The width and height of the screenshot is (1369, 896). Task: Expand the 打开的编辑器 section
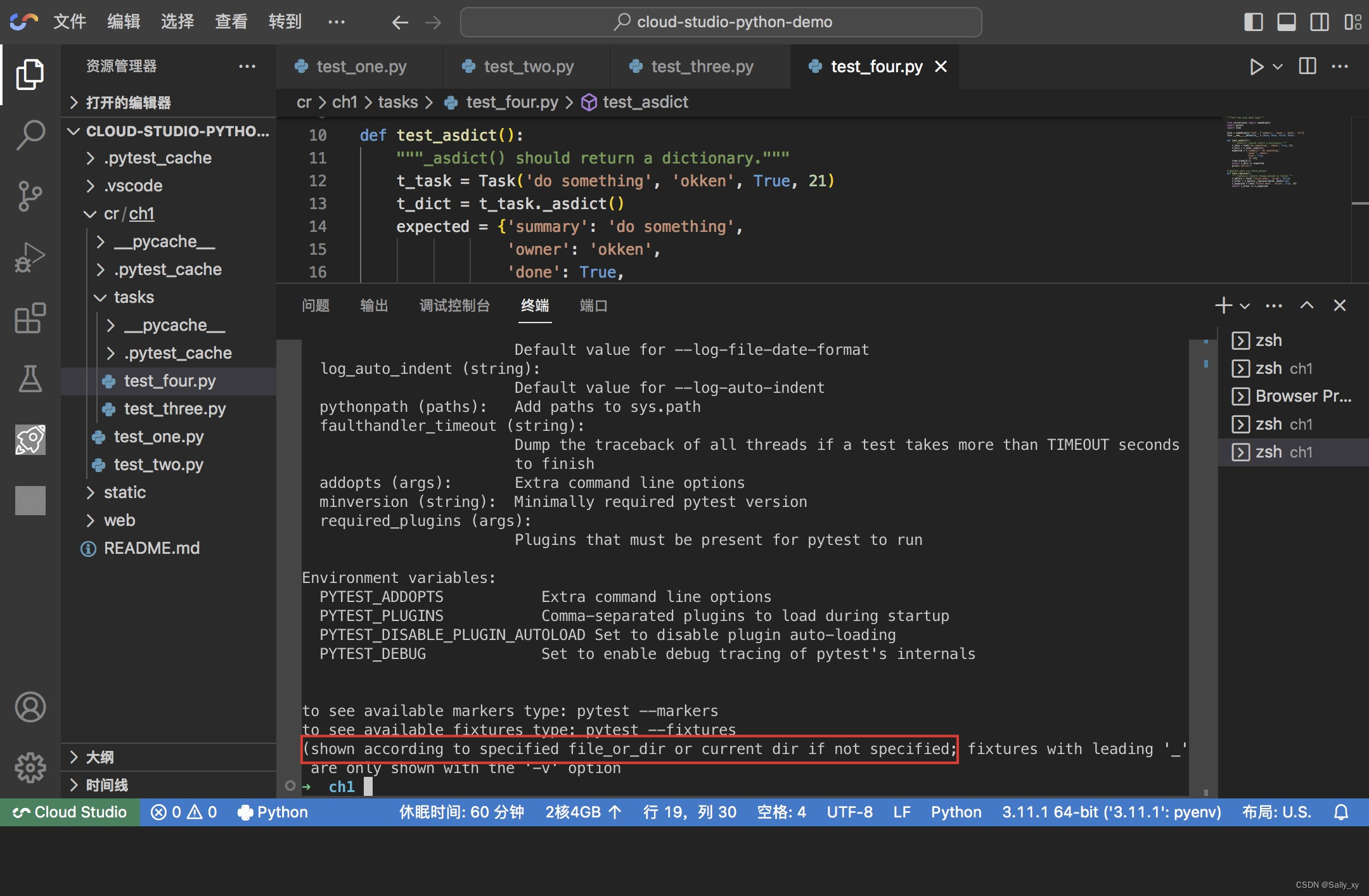pos(169,102)
